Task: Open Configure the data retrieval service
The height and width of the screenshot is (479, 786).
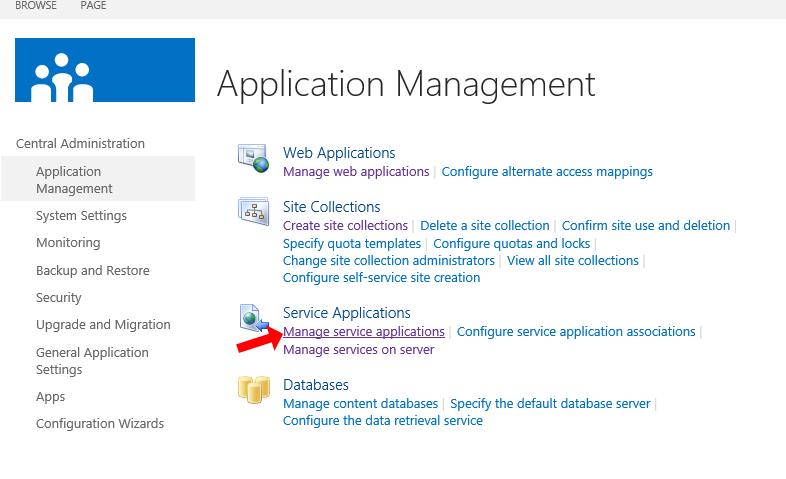Action: tap(382, 421)
